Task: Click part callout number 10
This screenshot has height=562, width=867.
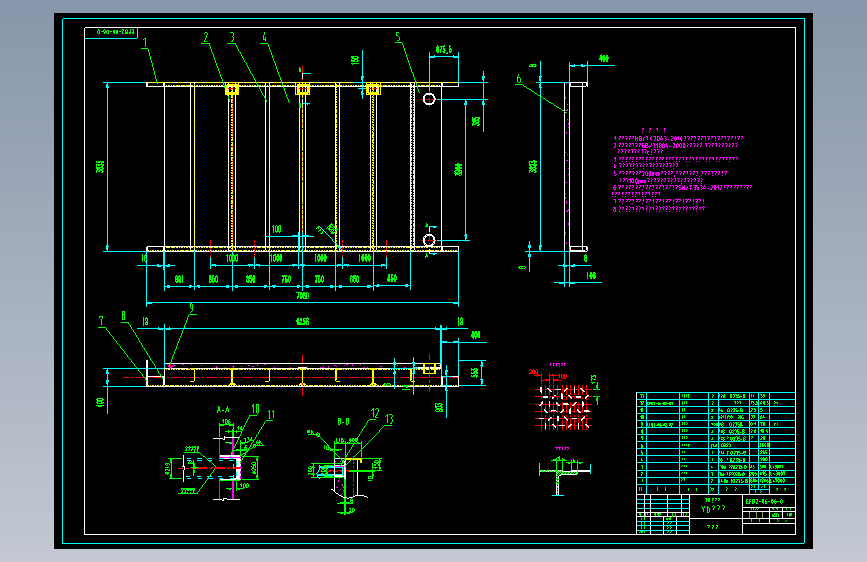Action: [255, 409]
